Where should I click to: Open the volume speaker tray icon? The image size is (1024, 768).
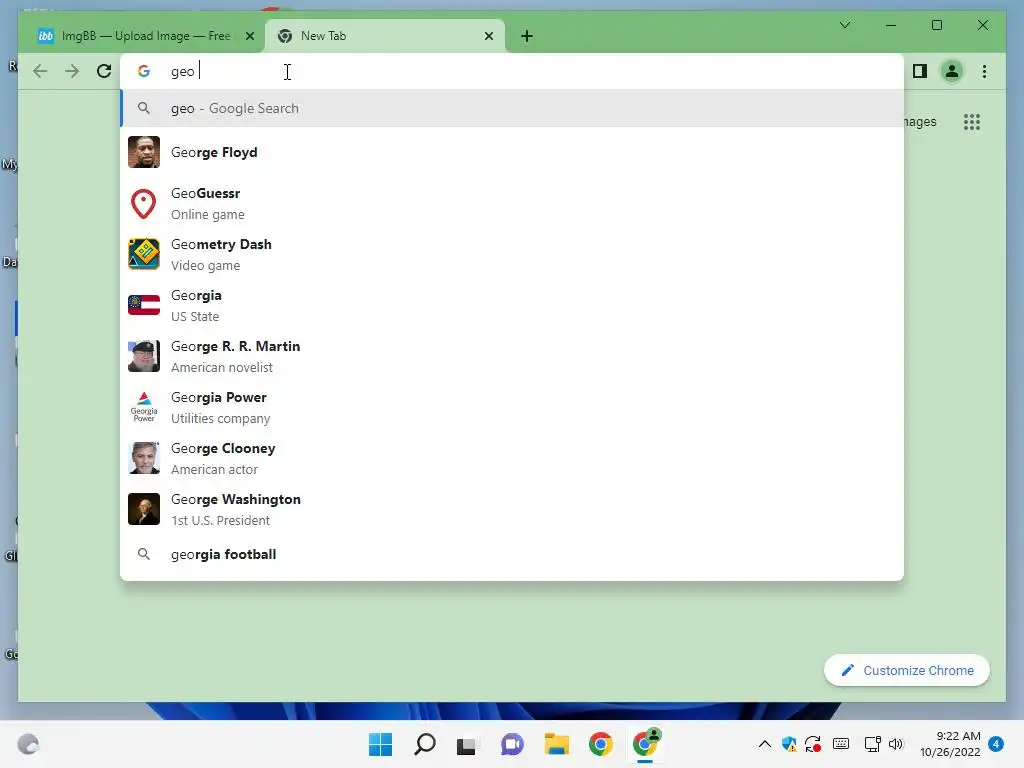896,744
